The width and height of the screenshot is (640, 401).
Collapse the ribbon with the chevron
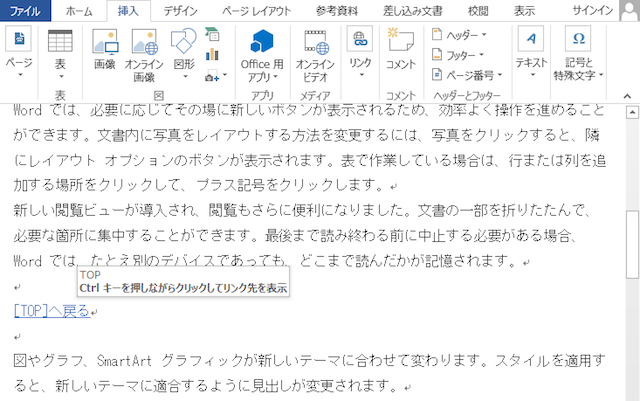(x=627, y=96)
